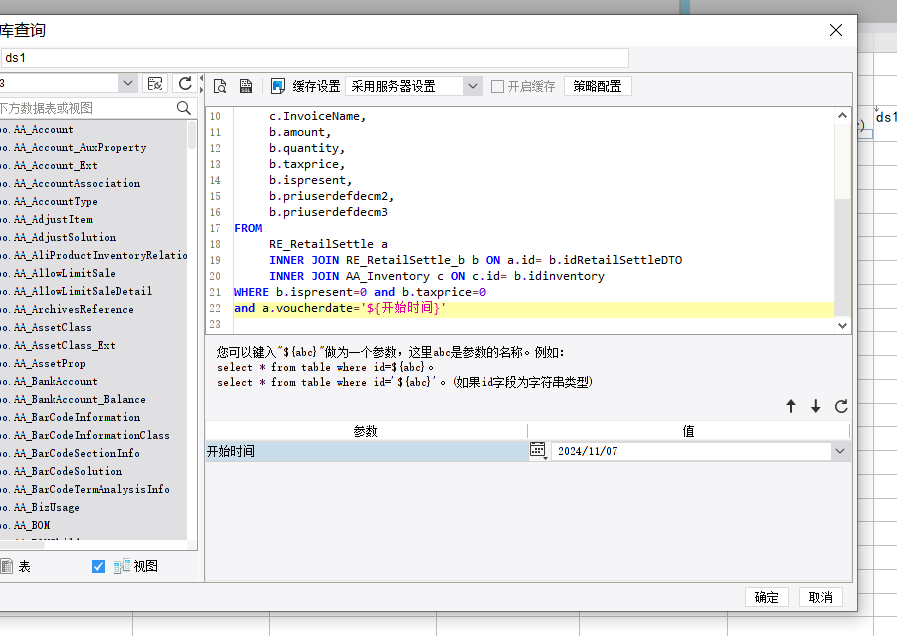
Task: Refresh the parameter list icon
Action: coord(841,406)
